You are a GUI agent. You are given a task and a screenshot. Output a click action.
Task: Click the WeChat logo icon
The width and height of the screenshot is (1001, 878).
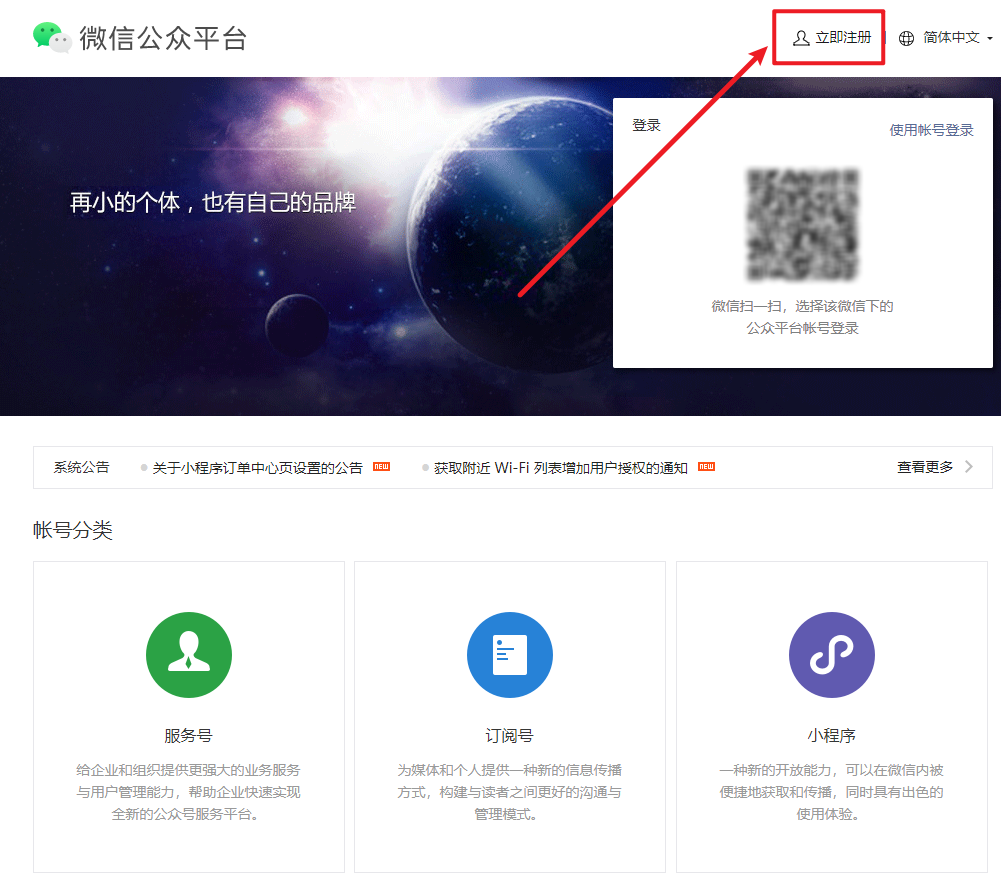pyautogui.click(x=52, y=38)
